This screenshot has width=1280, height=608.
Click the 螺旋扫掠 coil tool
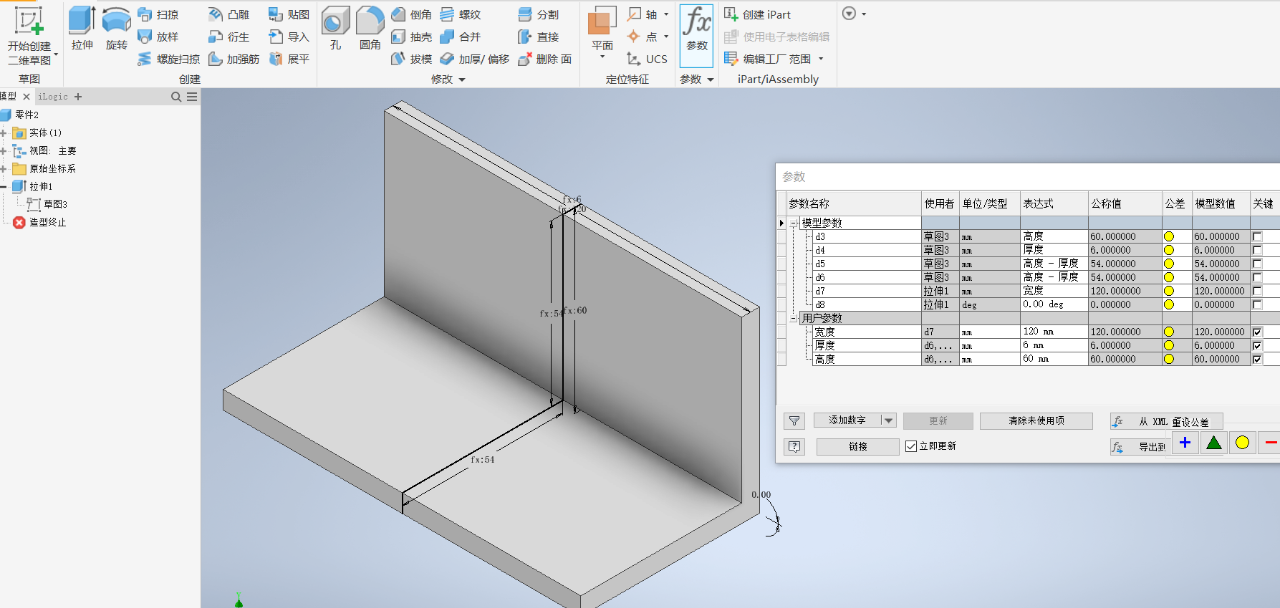(169, 59)
